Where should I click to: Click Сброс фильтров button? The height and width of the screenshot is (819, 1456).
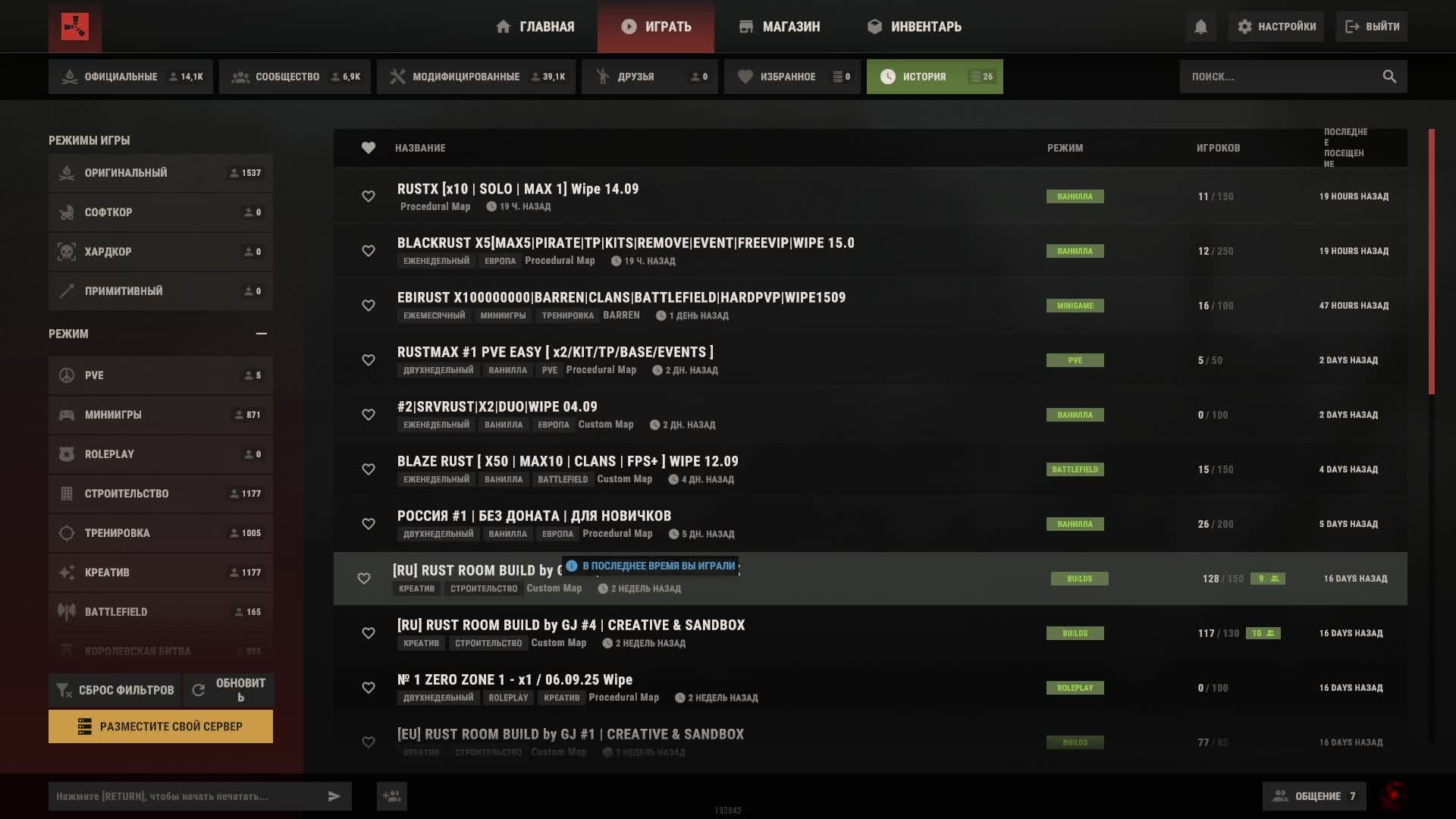115,690
